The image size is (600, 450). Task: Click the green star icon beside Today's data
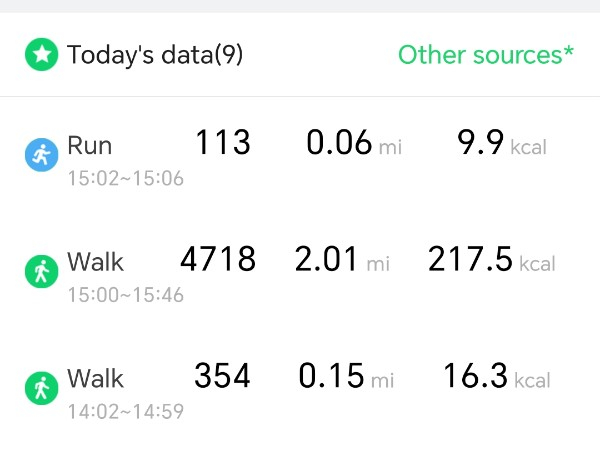[41, 54]
